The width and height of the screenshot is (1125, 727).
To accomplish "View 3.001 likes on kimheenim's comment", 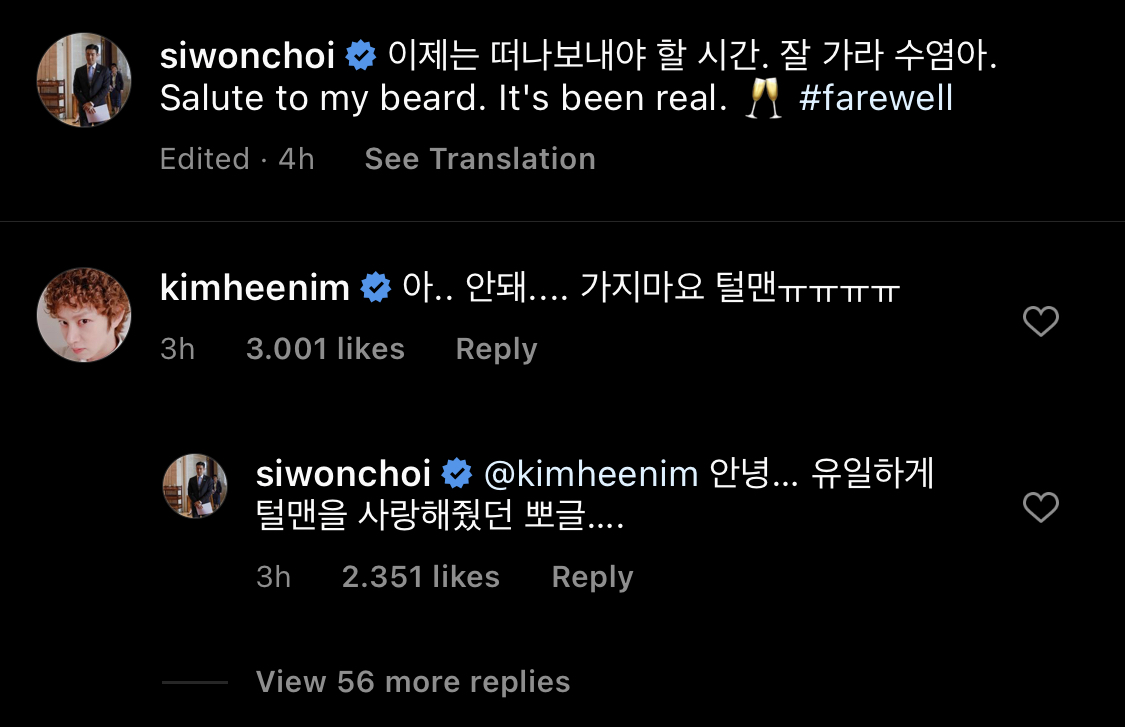I will click(x=325, y=349).
